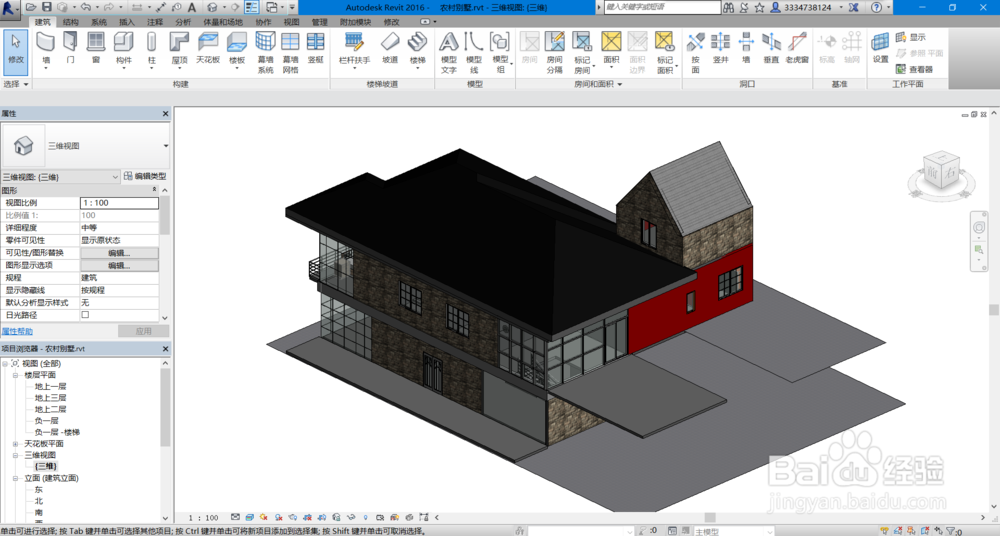Toggle the 日光路径 checkbox

click(x=85, y=315)
